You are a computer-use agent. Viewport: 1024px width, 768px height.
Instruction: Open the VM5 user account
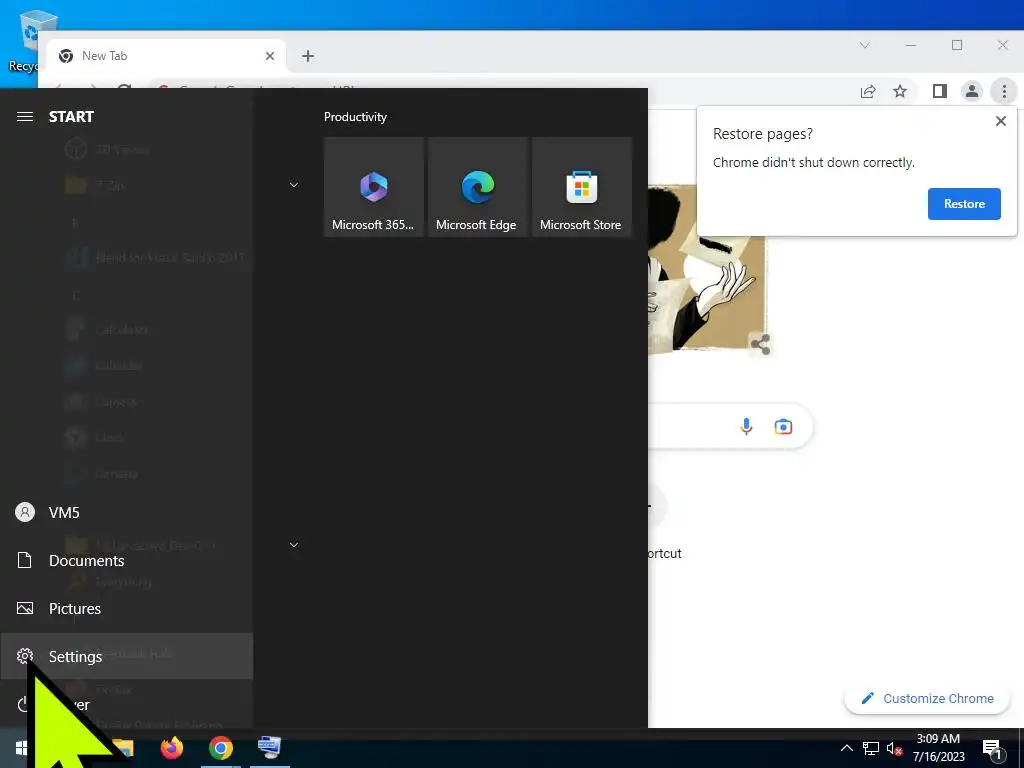pyautogui.click(x=126, y=513)
